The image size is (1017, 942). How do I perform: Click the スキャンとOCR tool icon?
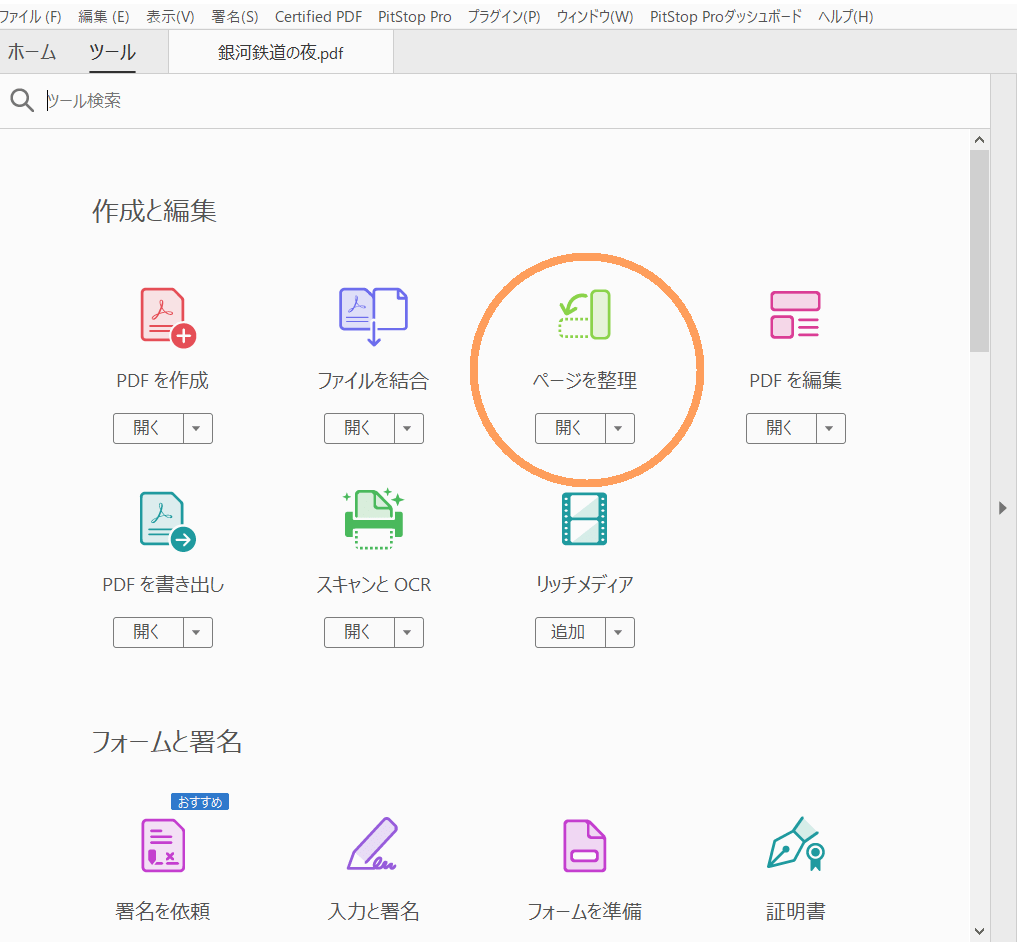[374, 518]
